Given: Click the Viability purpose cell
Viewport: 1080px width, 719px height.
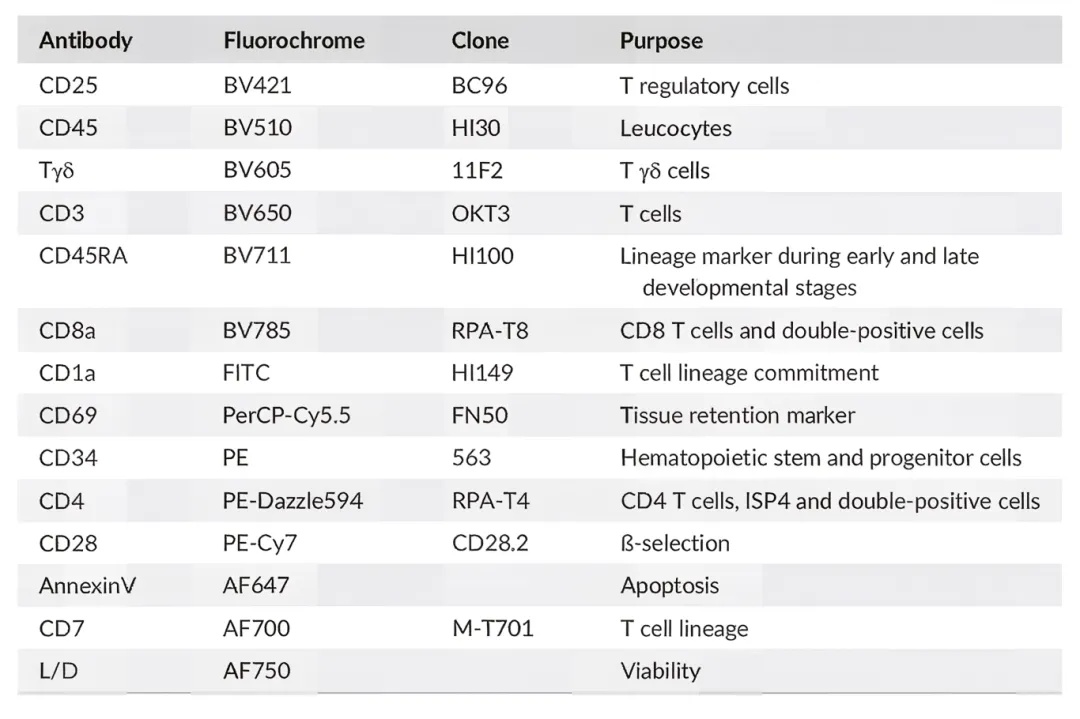Looking at the screenshot, I should coord(661,671).
